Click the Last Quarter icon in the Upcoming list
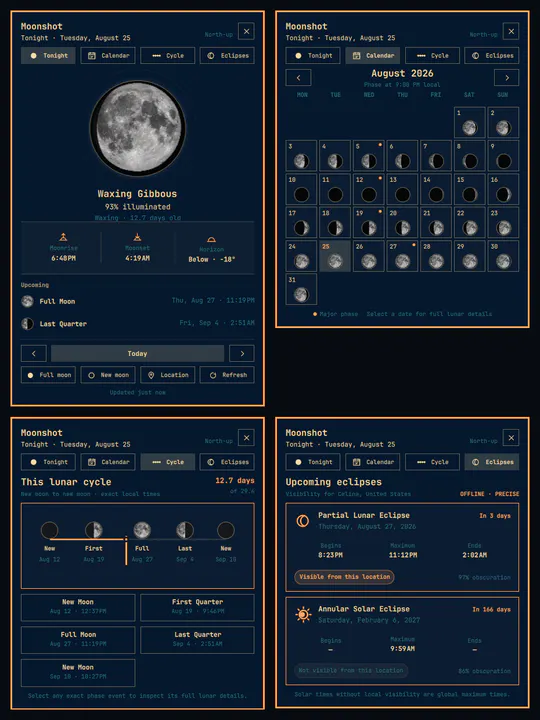Image resolution: width=540 pixels, height=720 pixels. click(28, 324)
